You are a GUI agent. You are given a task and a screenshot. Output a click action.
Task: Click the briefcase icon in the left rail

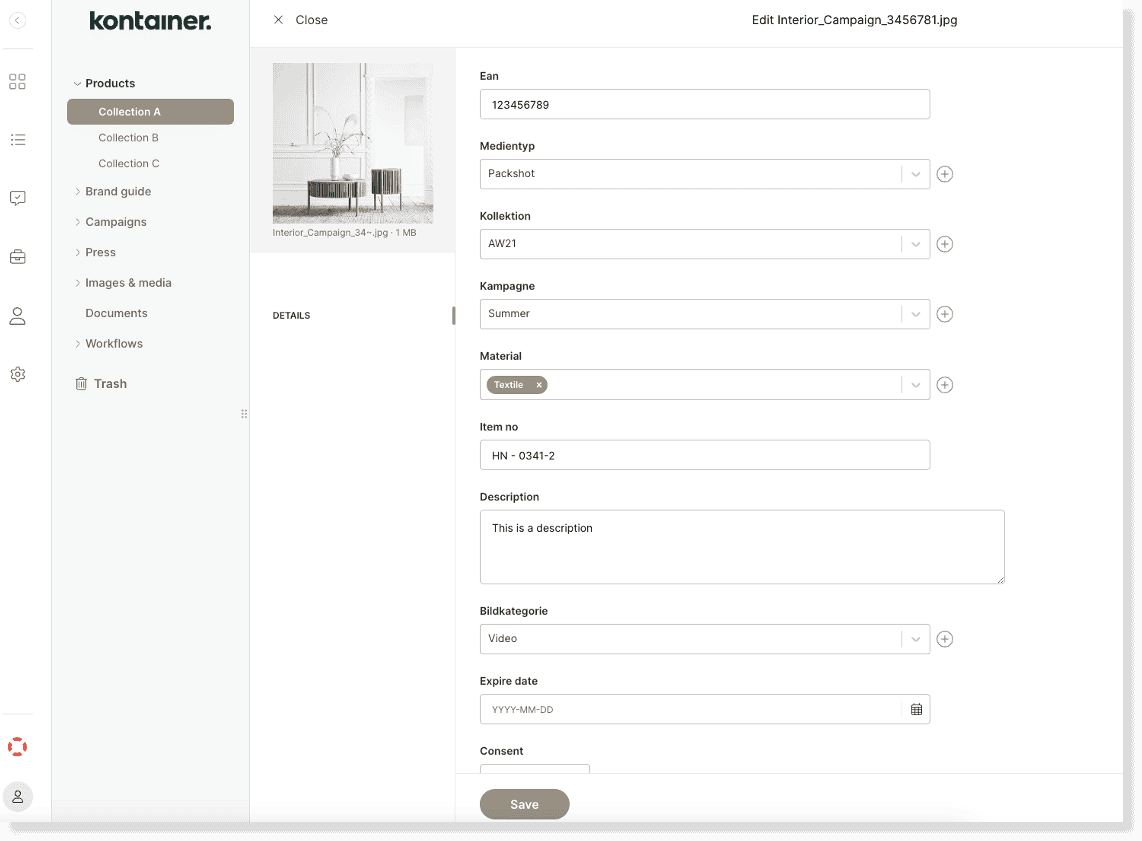pyautogui.click(x=17, y=257)
